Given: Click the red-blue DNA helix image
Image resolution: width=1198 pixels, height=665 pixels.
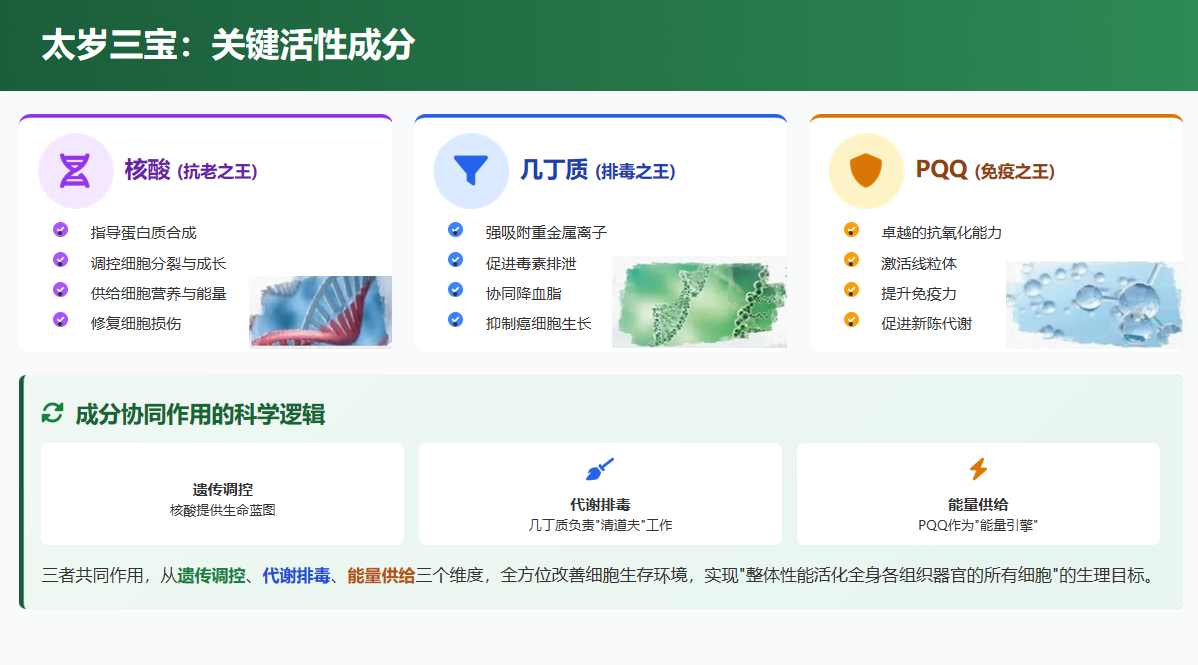Looking at the screenshot, I should pyautogui.click(x=320, y=311).
